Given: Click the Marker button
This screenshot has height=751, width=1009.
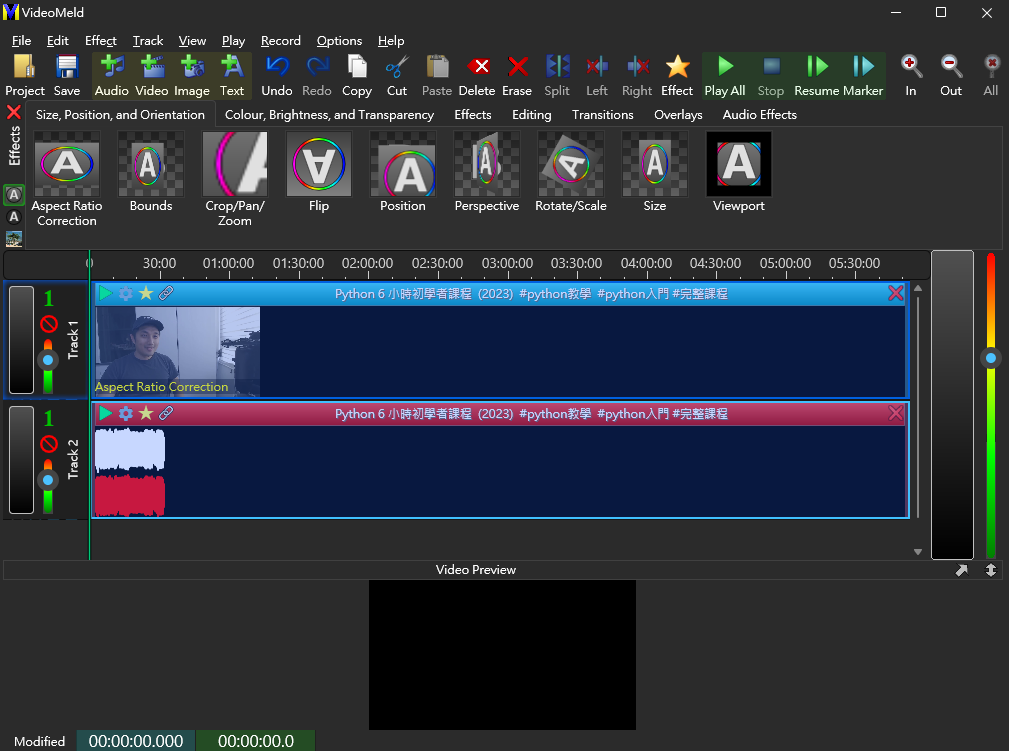Looking at the screenshot, I should pyautogui.click(x=863, y=75).
